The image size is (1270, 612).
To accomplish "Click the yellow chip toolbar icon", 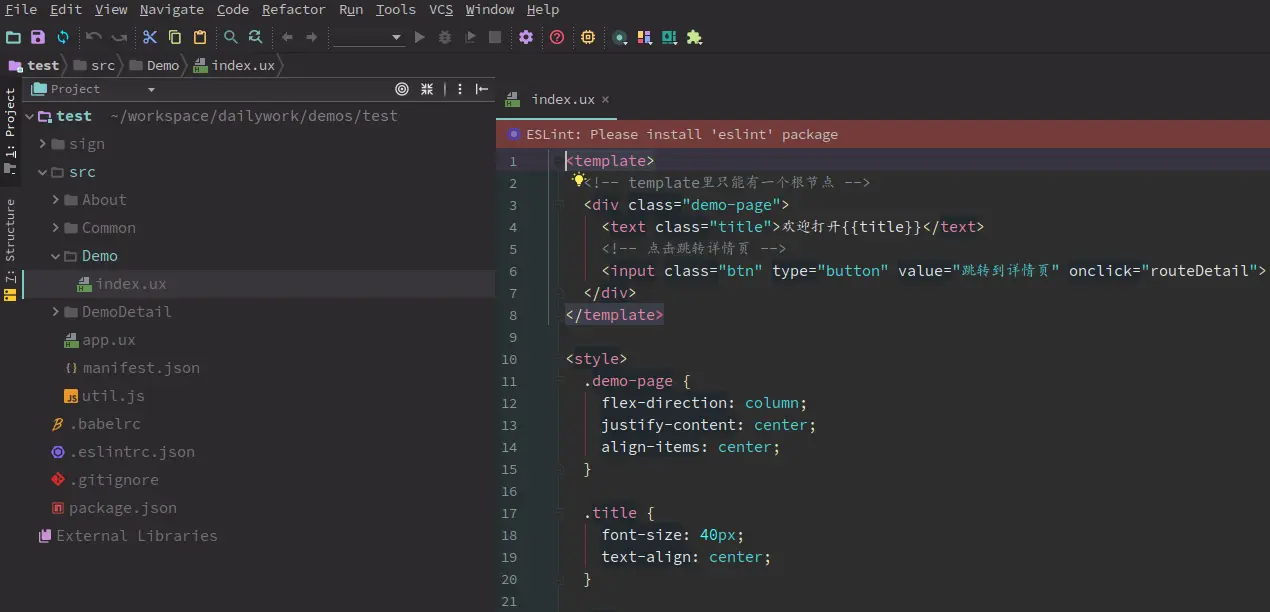I will point(588,37).
